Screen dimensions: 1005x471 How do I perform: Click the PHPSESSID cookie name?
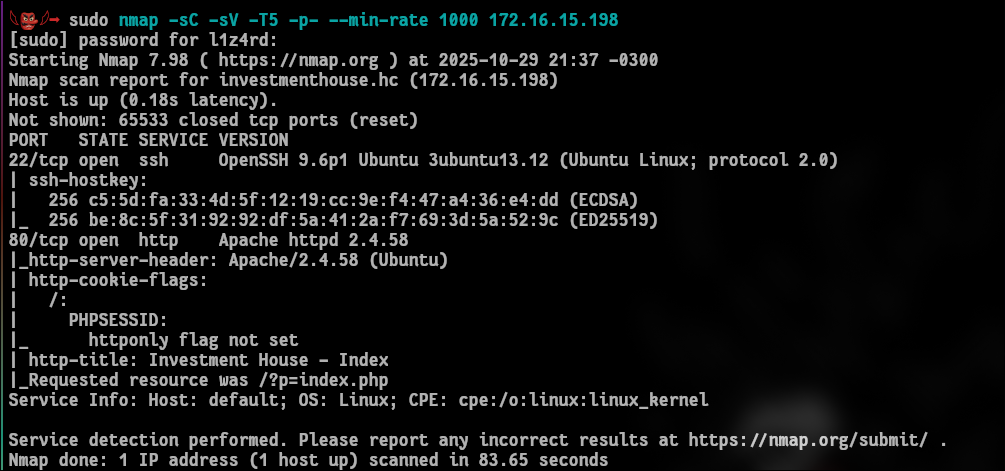pos(117,320)
